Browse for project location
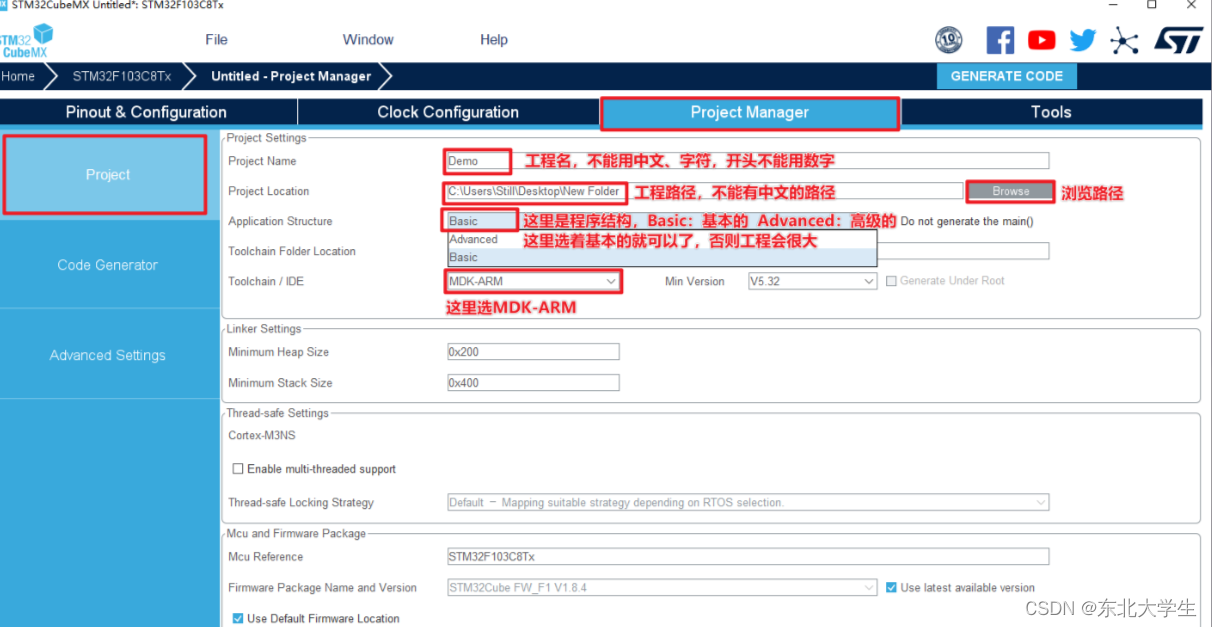 point(1011,191)
